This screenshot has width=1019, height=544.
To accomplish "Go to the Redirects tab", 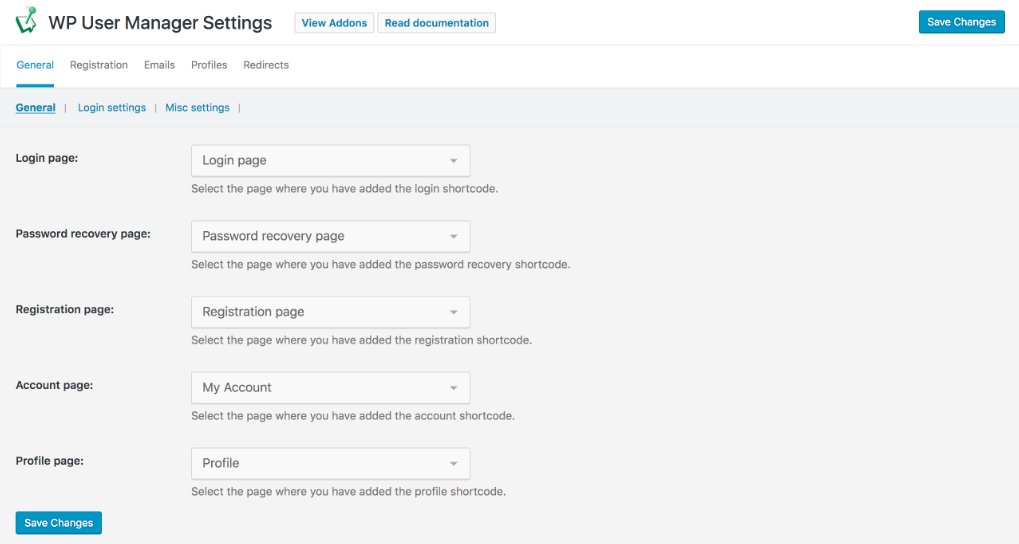I will (x=266, y=65).
